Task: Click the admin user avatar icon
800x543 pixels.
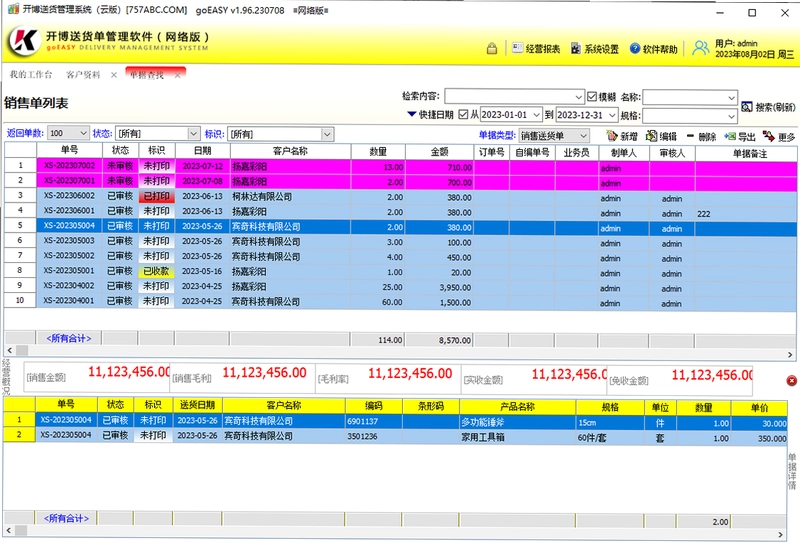Action: [701, 48]
